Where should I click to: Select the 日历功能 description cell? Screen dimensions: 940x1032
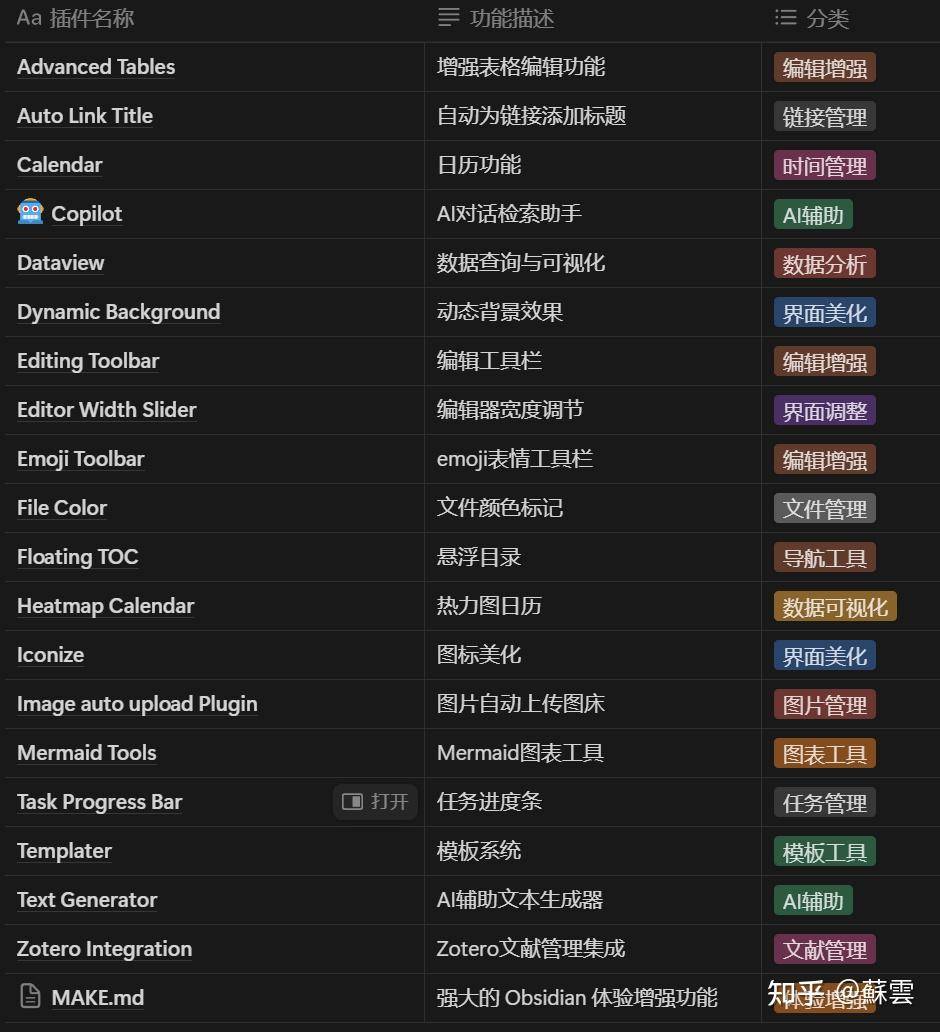pyautogui.click(x=592, y=165)
